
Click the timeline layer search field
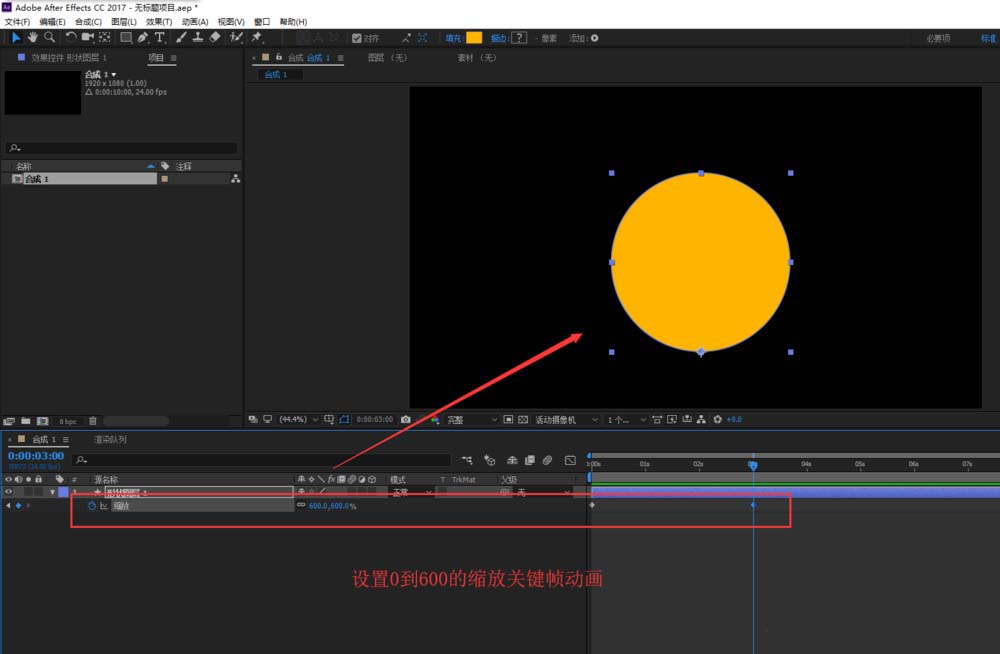[x=261, y=459]
